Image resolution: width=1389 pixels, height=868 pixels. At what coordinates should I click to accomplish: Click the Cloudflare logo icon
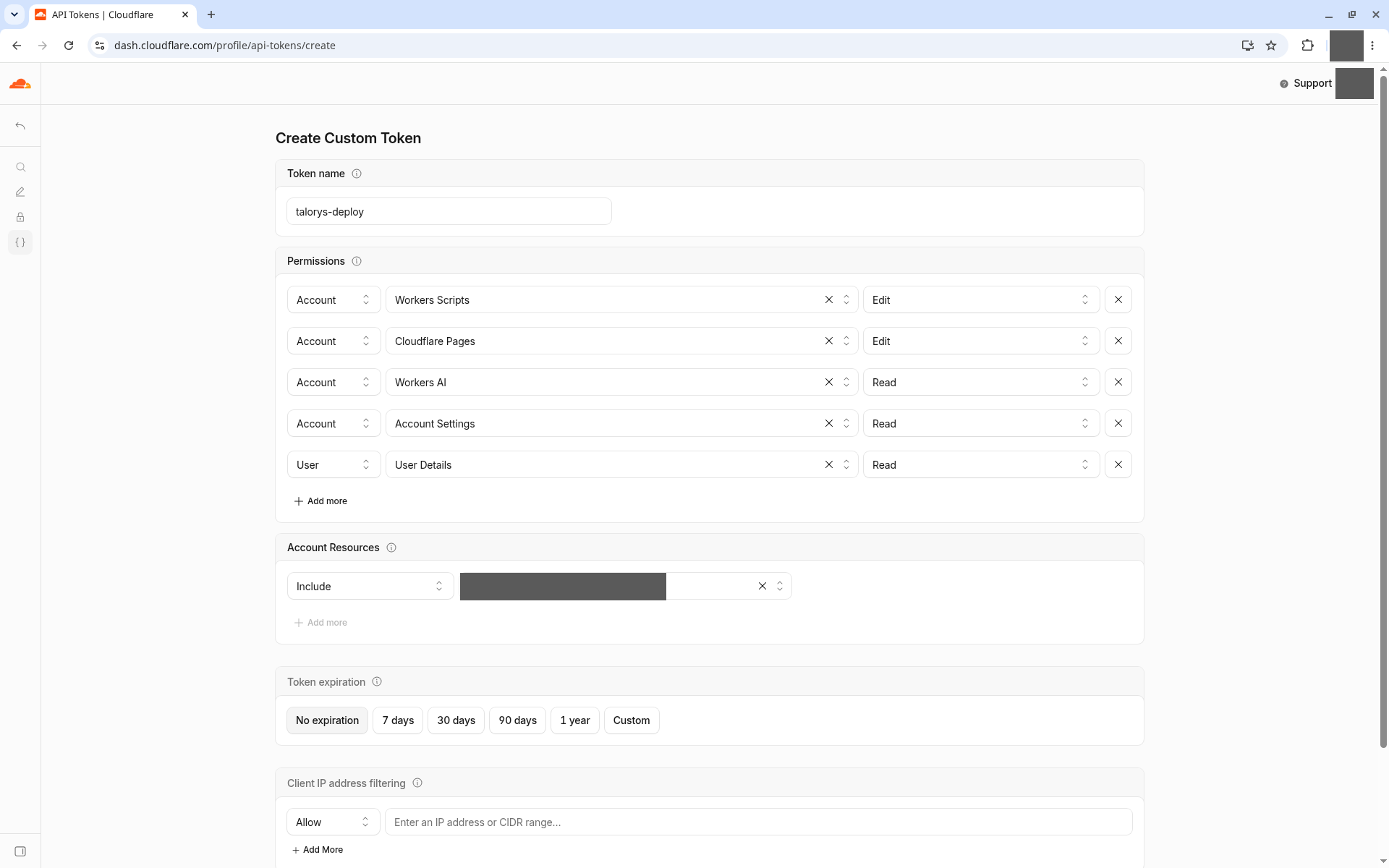20,84
